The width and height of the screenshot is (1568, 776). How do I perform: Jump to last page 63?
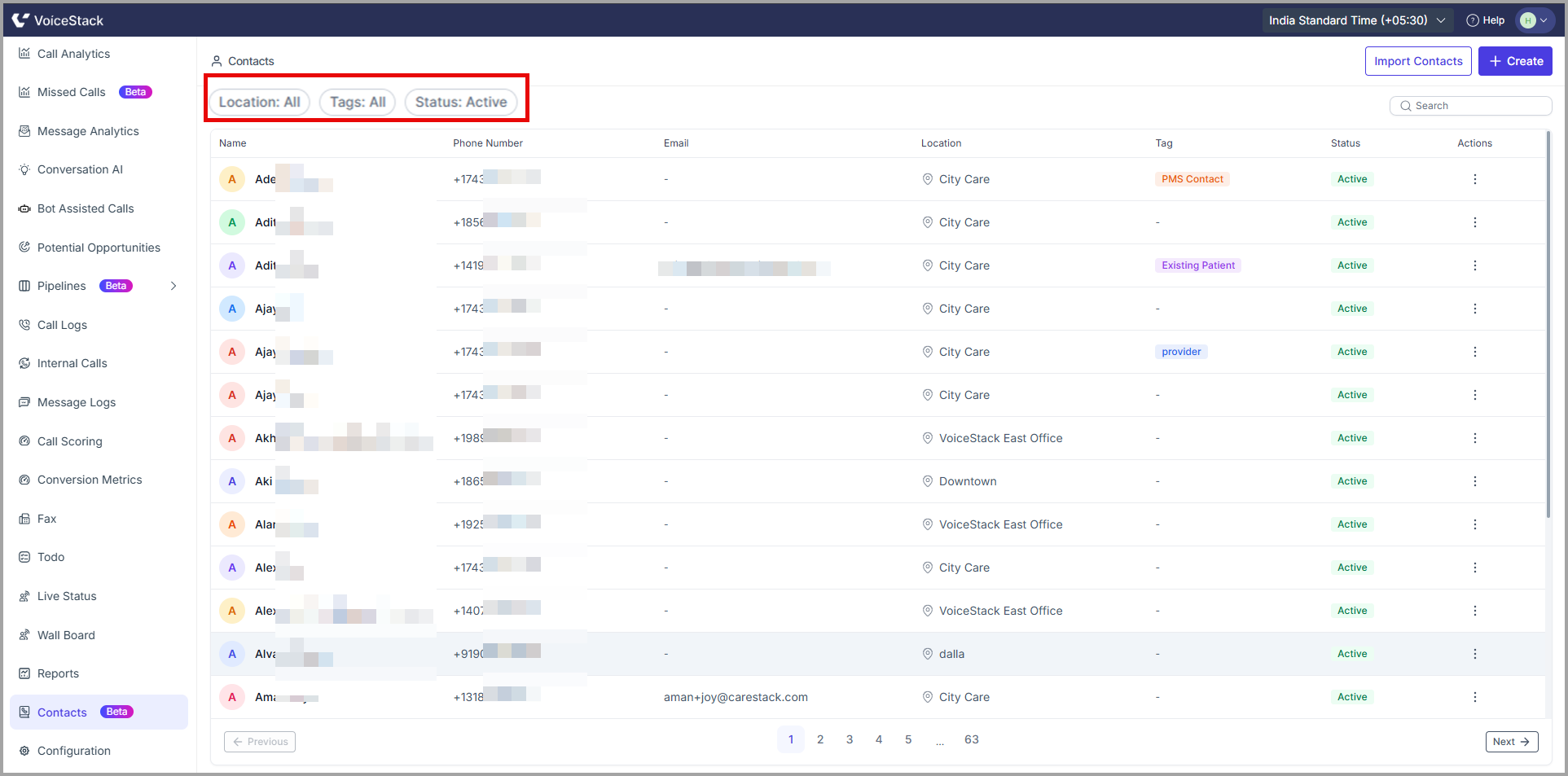(972, 739)
